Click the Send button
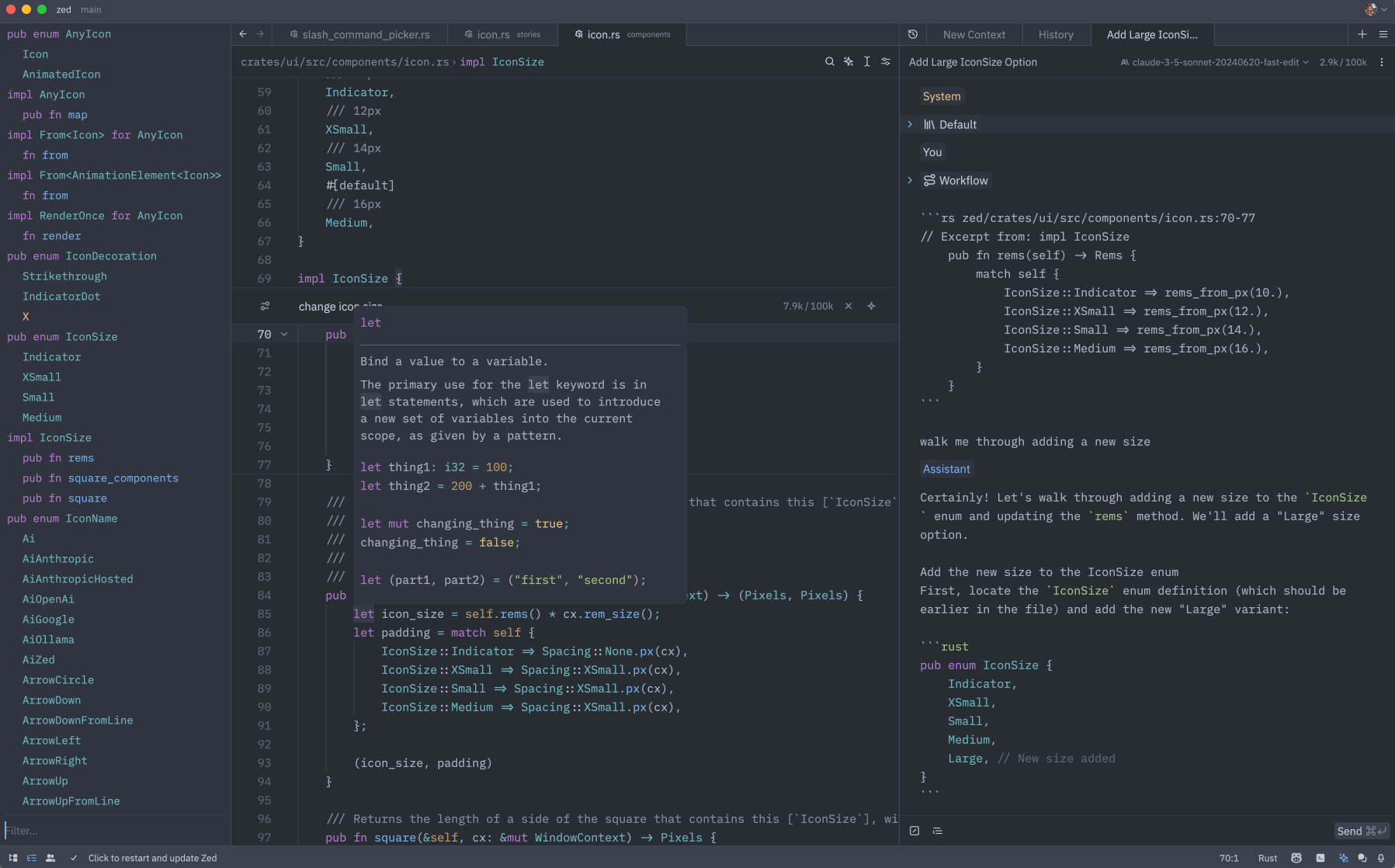The image size is (1395, 868). 1361,831
